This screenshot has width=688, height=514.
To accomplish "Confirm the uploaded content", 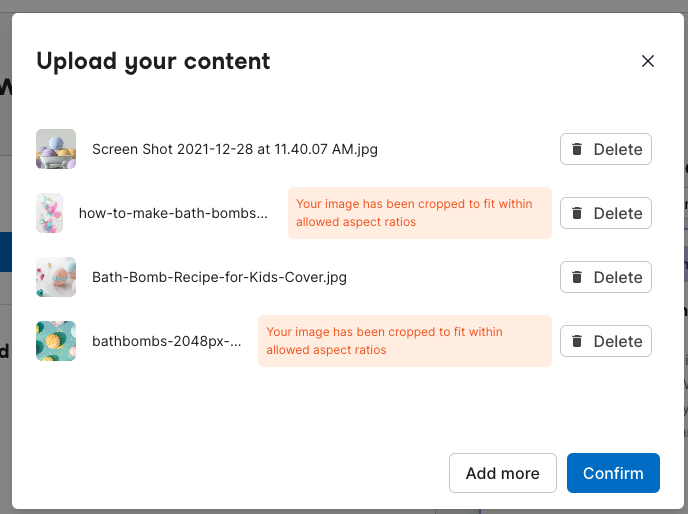I will tap(613, 473).
